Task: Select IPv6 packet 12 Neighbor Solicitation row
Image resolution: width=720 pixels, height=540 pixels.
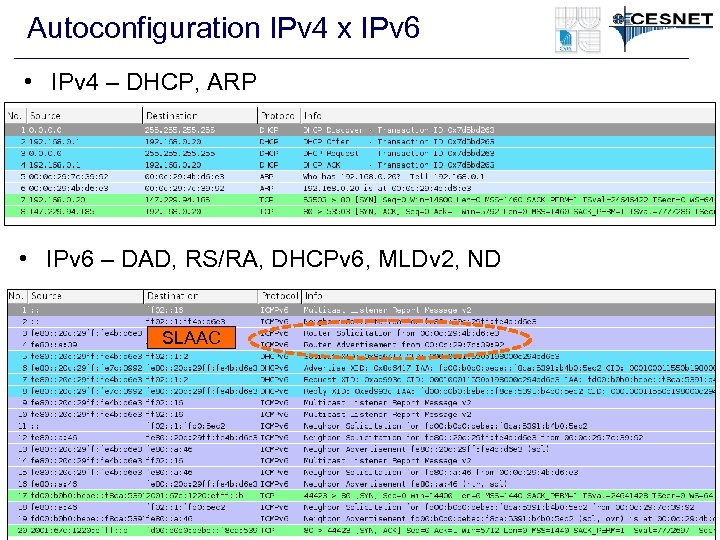Action: click(x=361, y=438)
